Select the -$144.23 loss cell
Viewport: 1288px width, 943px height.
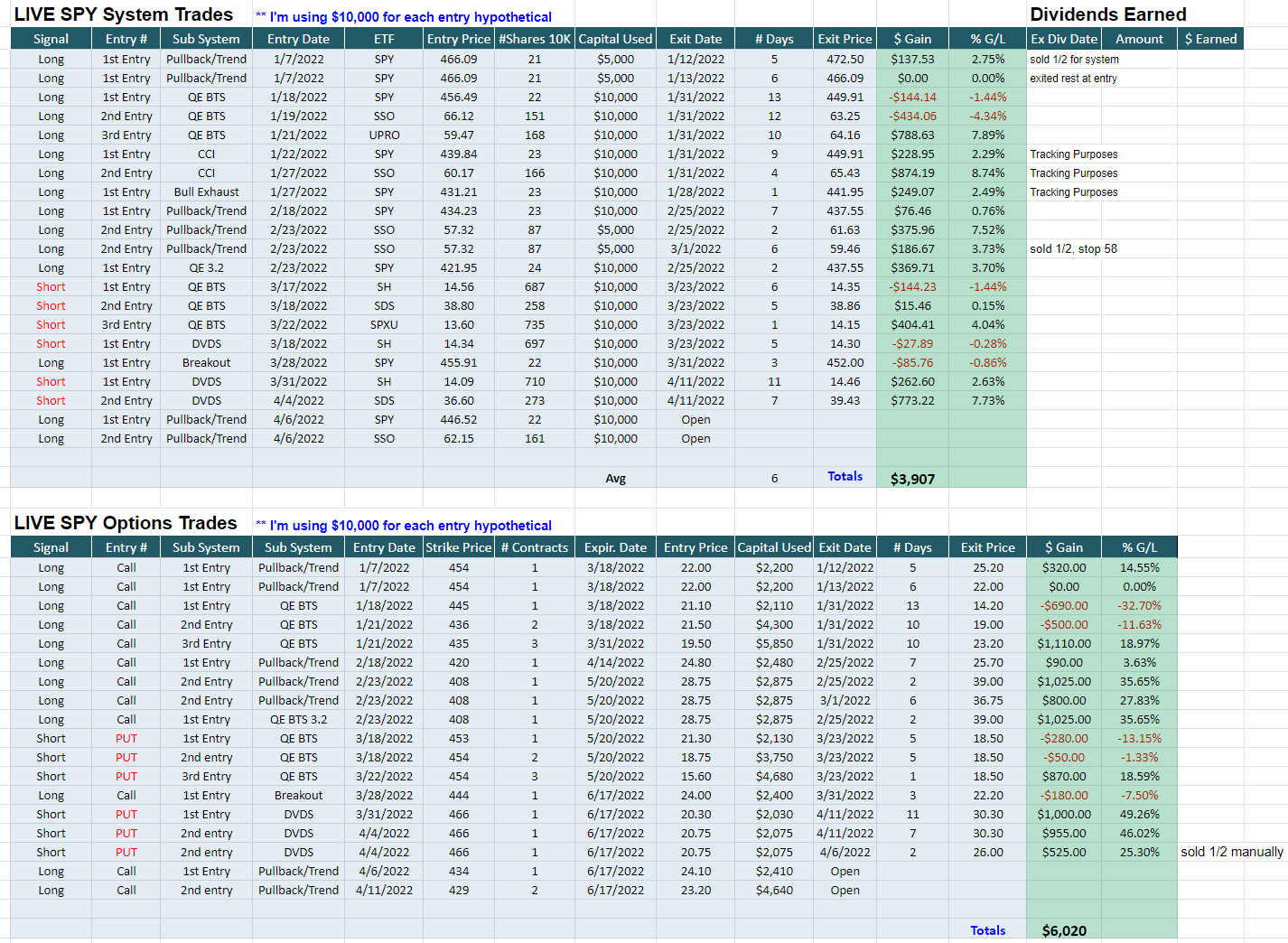(912, 286)
